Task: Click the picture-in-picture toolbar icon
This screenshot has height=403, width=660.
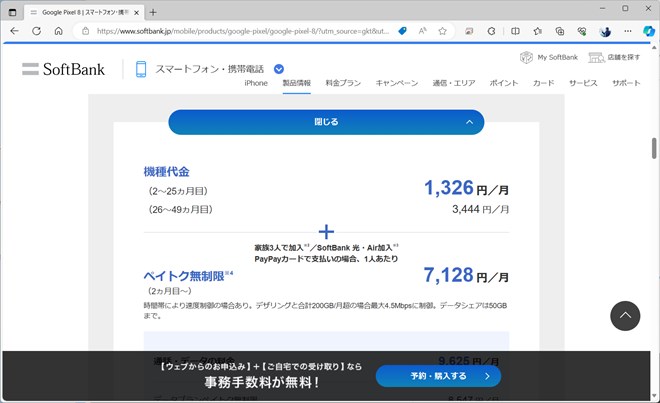Action: click(469, 31)
